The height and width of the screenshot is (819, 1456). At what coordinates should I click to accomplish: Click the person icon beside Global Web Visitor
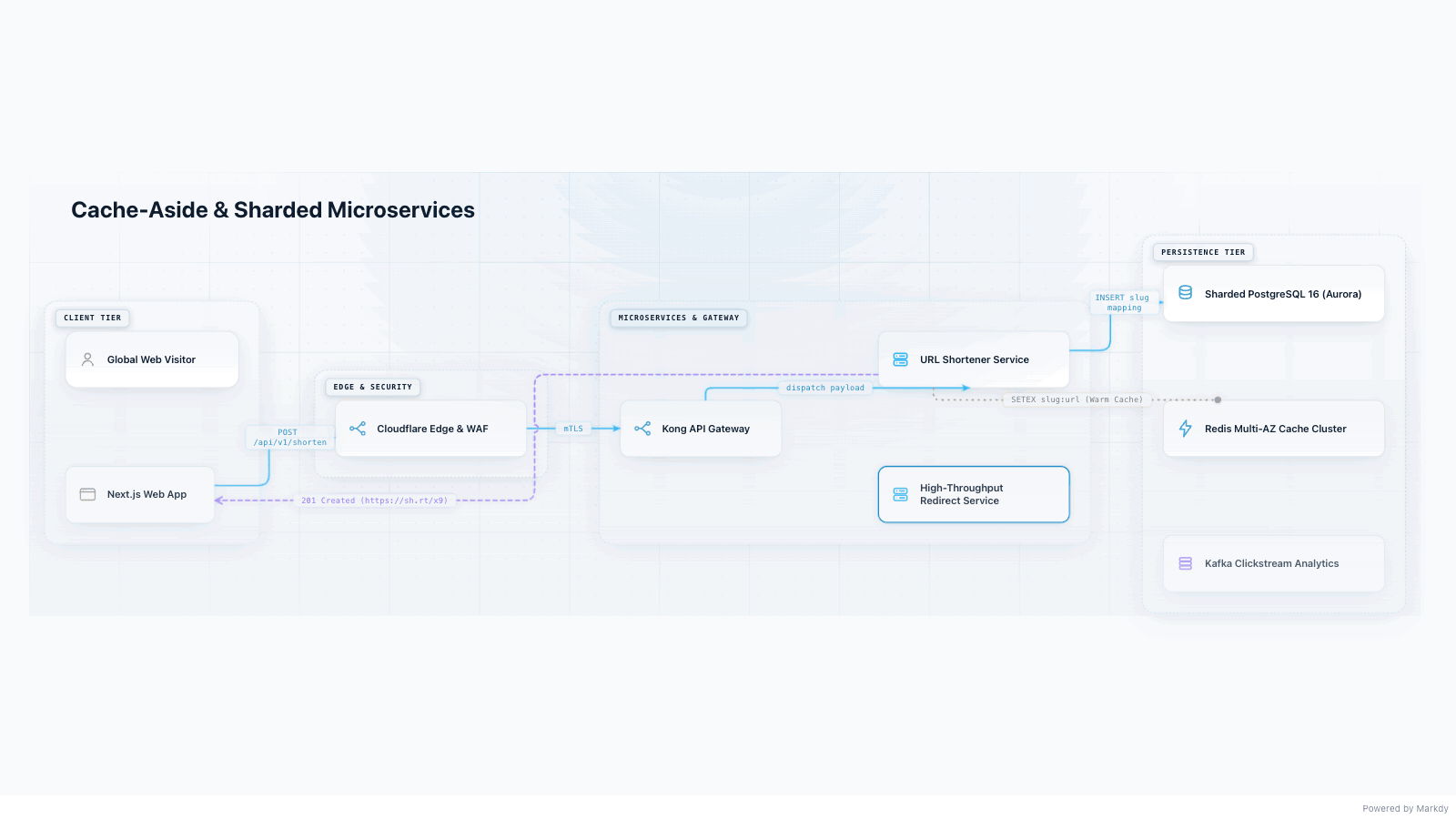tap(87, 359)
